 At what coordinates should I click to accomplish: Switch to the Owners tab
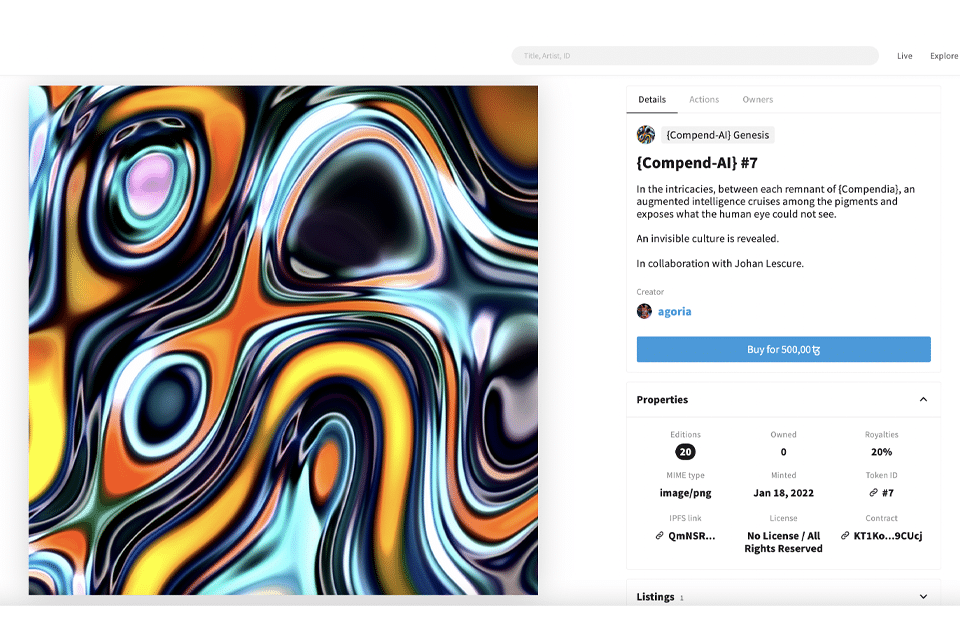coord(757,99)
